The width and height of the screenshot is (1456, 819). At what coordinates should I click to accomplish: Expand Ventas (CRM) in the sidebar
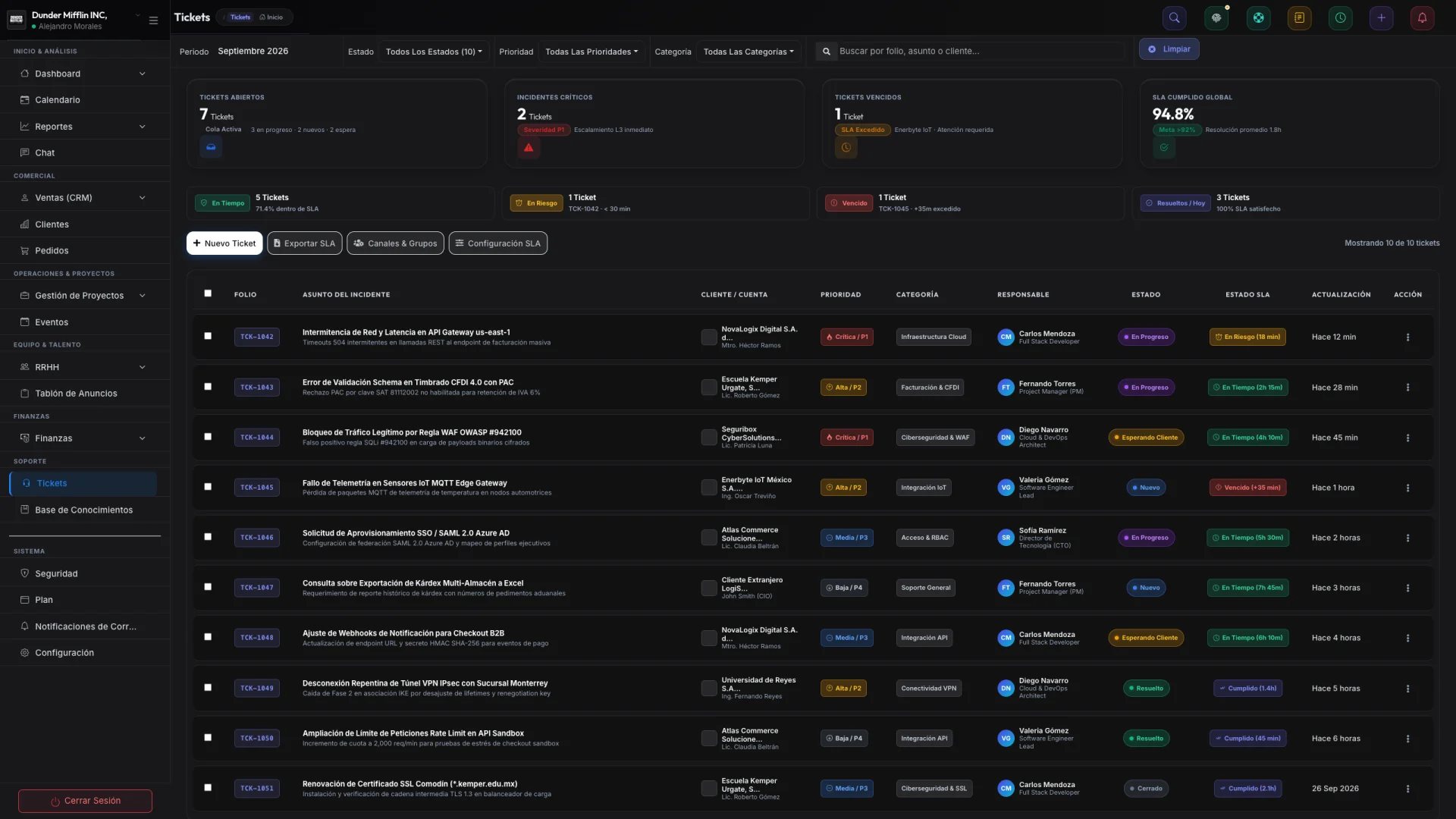[84, 198]
